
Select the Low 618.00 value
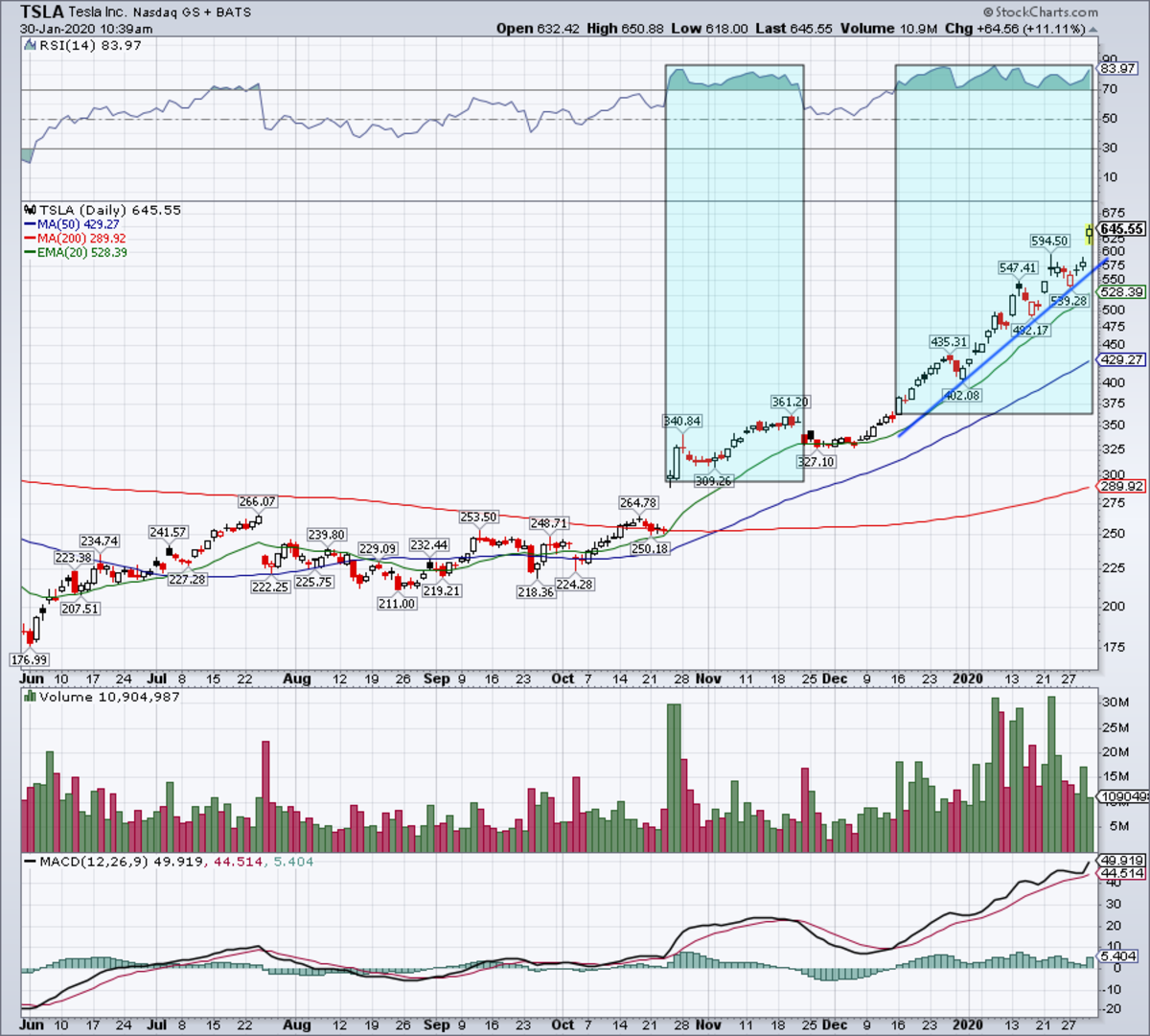tap(708, 29)
